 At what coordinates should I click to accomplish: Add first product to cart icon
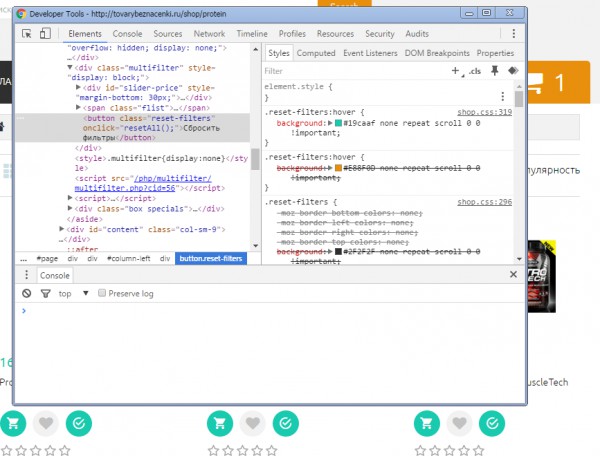pos(13,423)
